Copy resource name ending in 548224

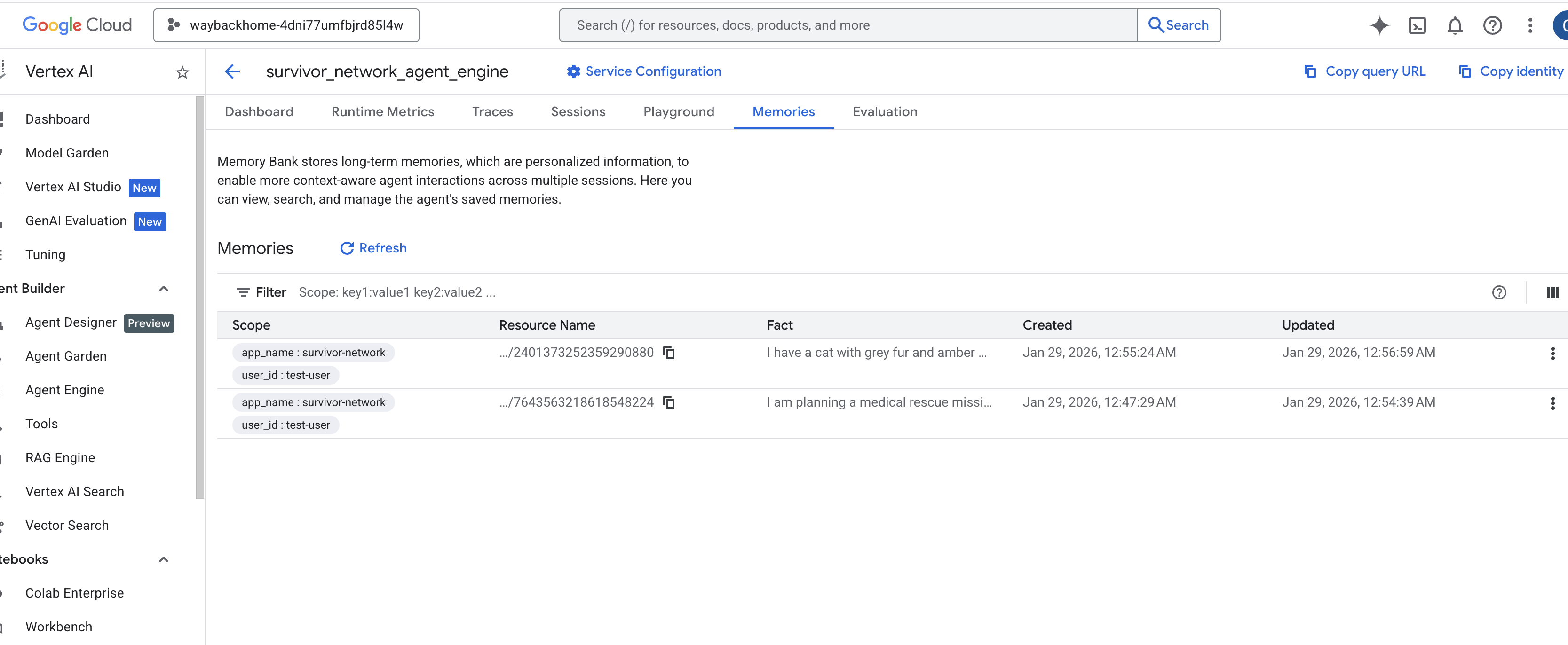[668, 403]
